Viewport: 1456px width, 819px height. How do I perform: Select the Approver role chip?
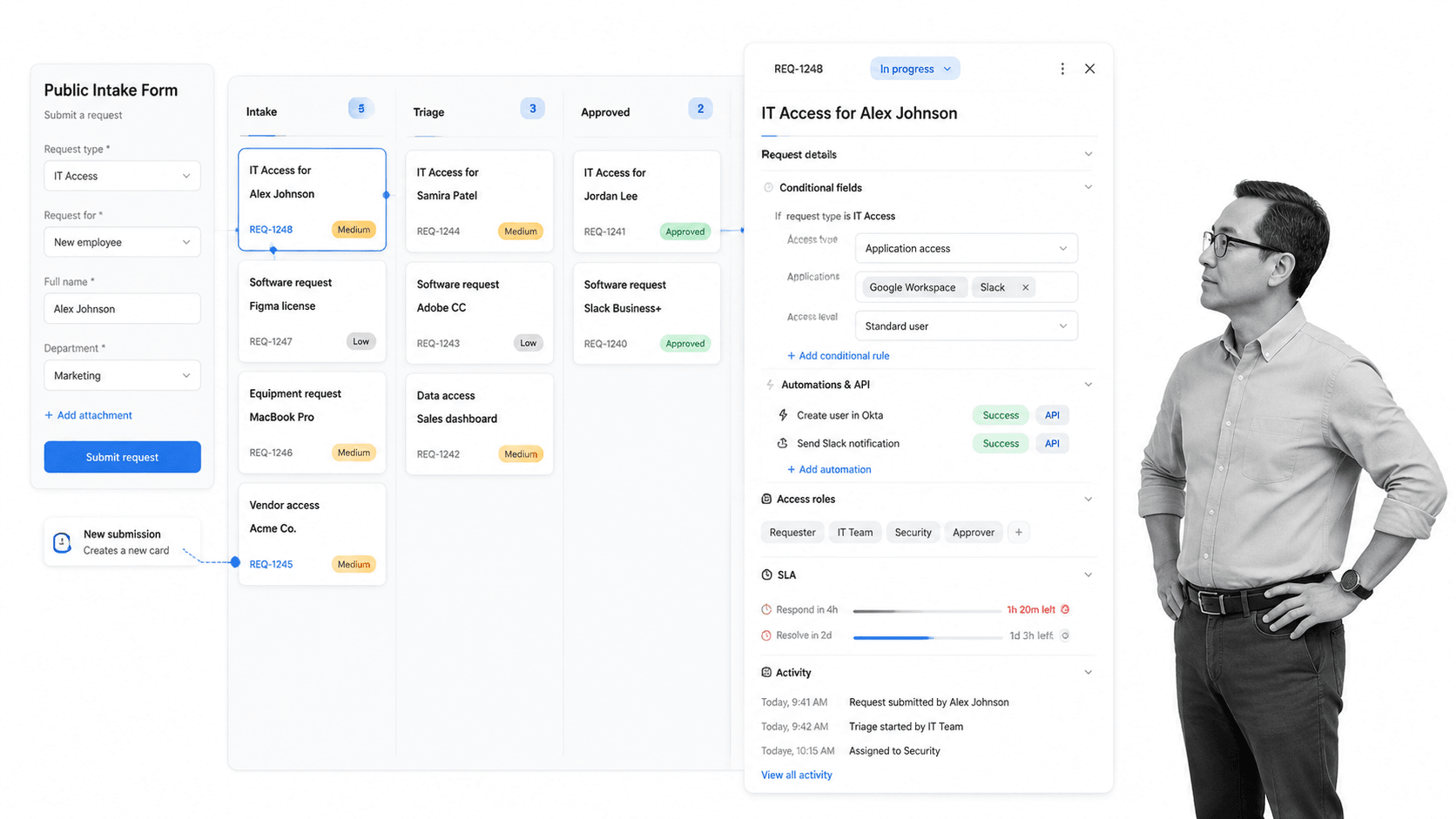pyautogui.click(x=973, y=532)
